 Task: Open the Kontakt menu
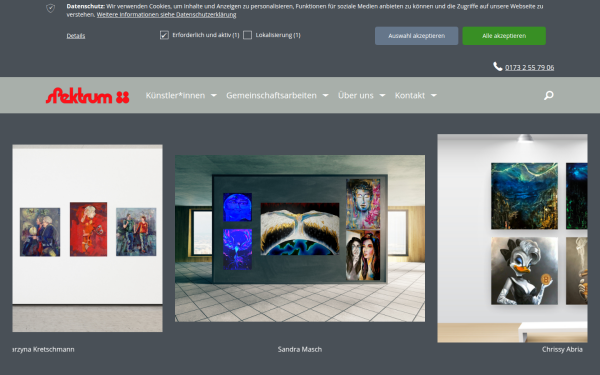[410, 95]
